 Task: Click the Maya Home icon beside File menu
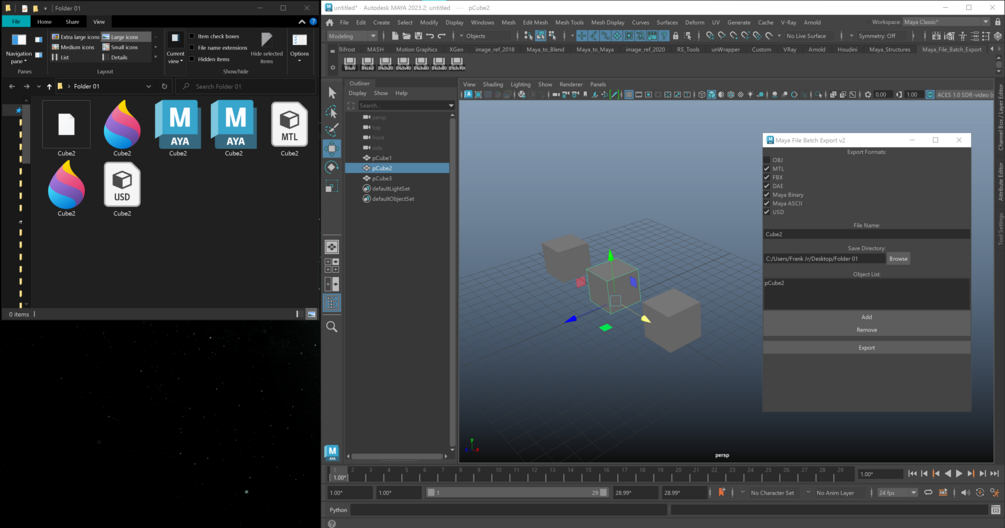point(329,22)
